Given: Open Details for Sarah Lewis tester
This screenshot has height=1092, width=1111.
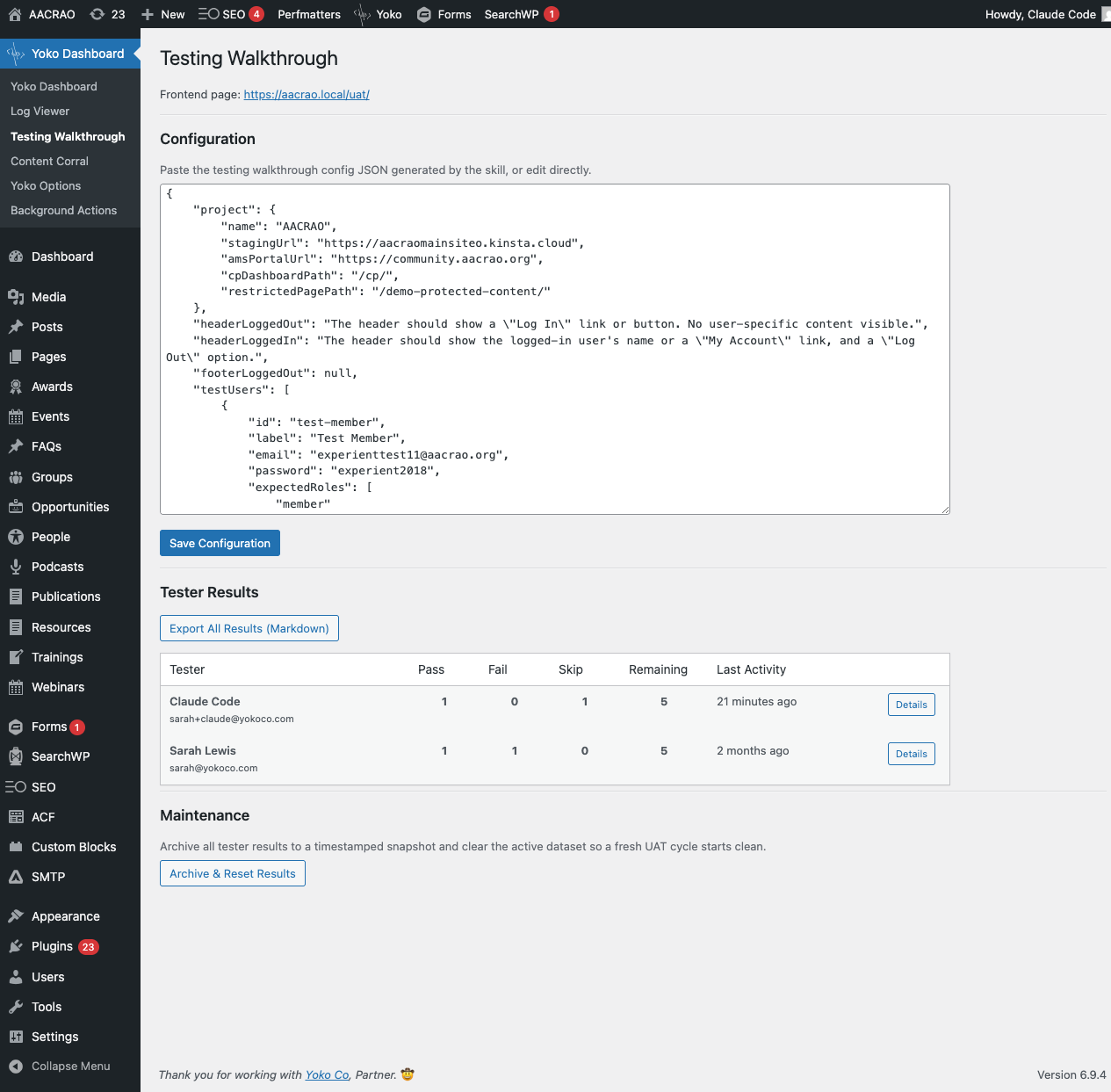Looking at the screenshot, I should [912, 754].
